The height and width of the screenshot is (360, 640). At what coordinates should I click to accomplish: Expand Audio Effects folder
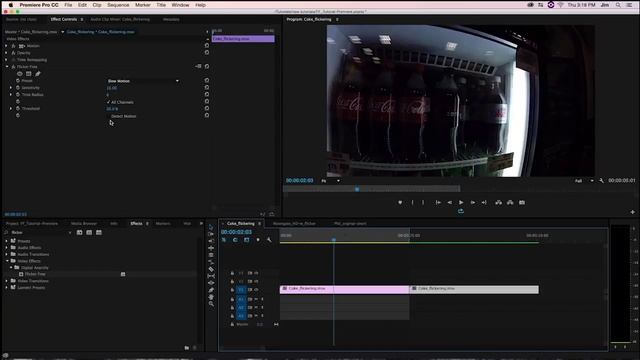coord(7,248)
